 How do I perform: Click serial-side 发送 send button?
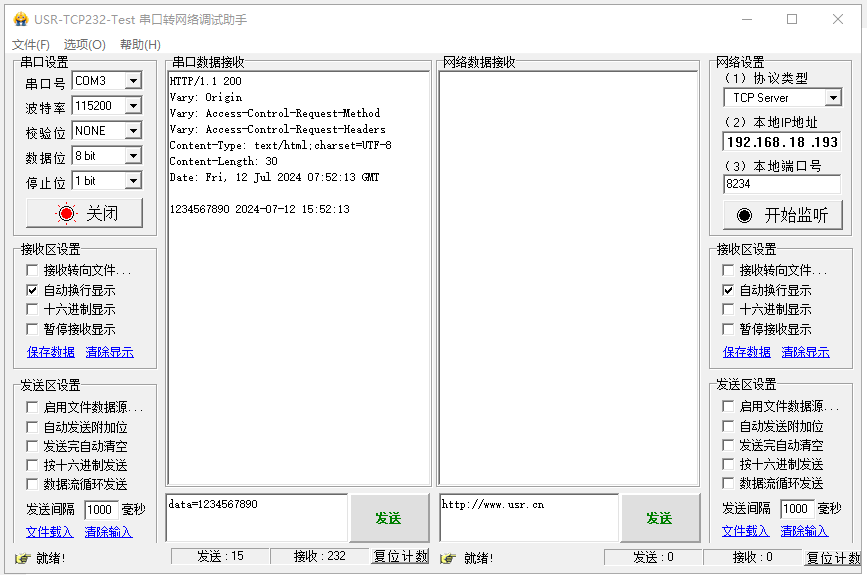click(x=389, y=518)
